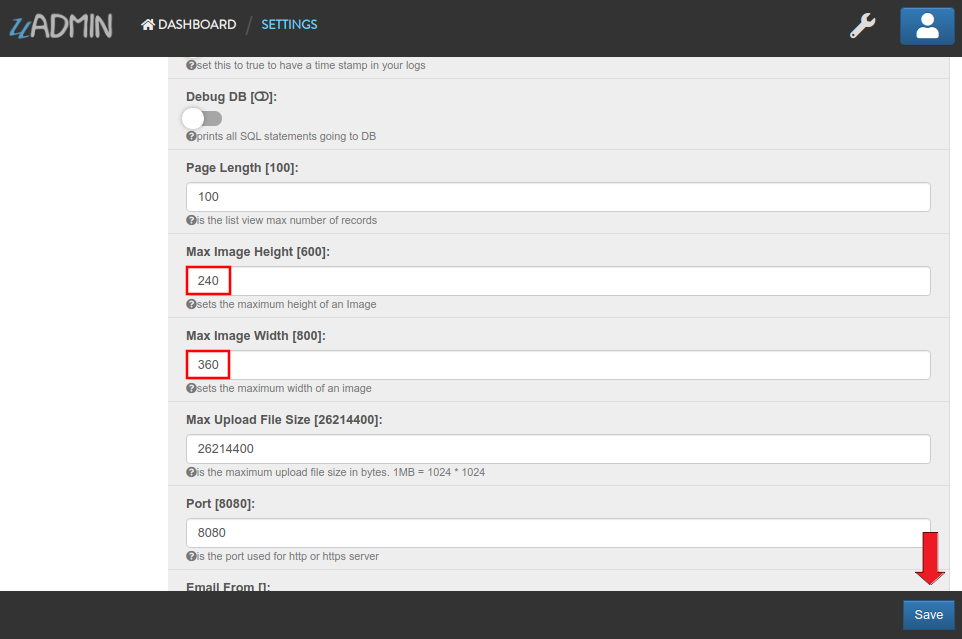Focus the Page Length field
The width and height of the screenshot is (962, 639).
point(558,197)
